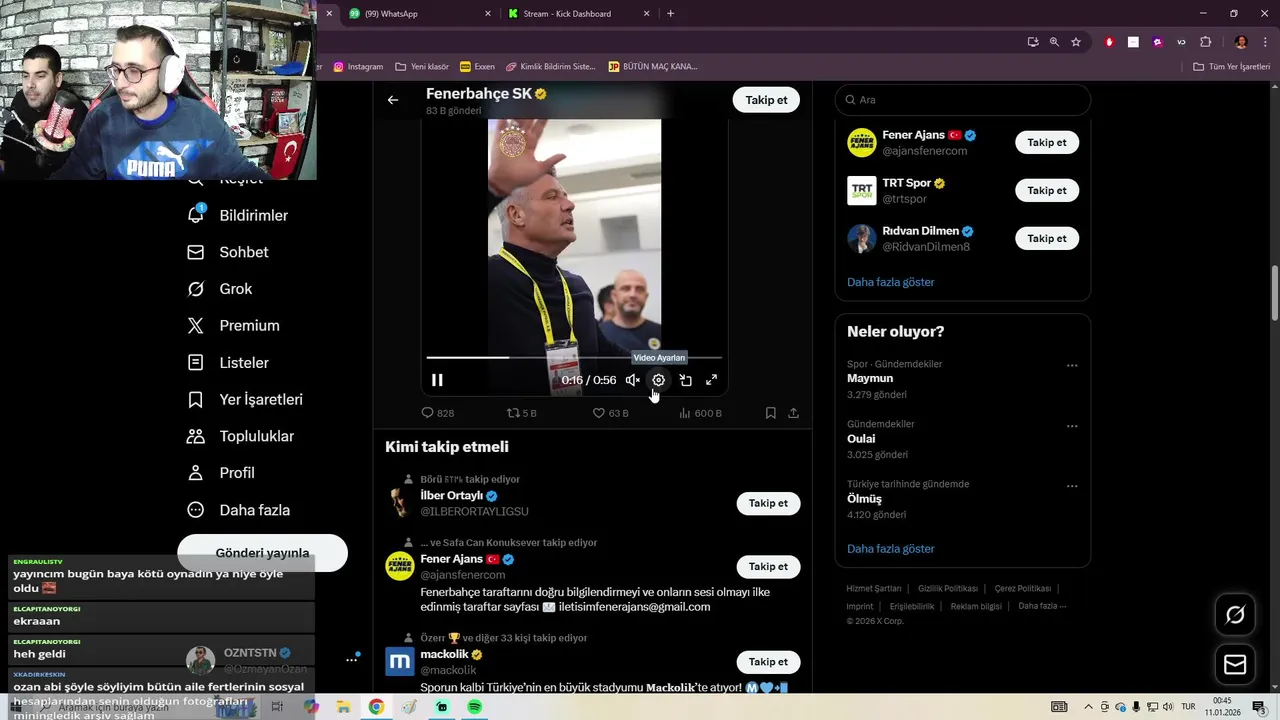
Task: Open floating messages envelope button
Action: pyautogui.click(x=1235, y=664)
